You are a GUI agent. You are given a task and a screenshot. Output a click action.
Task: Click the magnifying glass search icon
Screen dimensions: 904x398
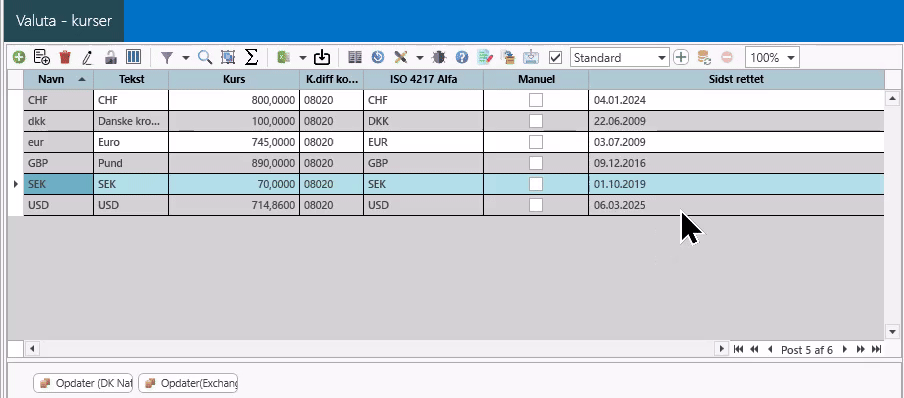click(x=205, y=57)
